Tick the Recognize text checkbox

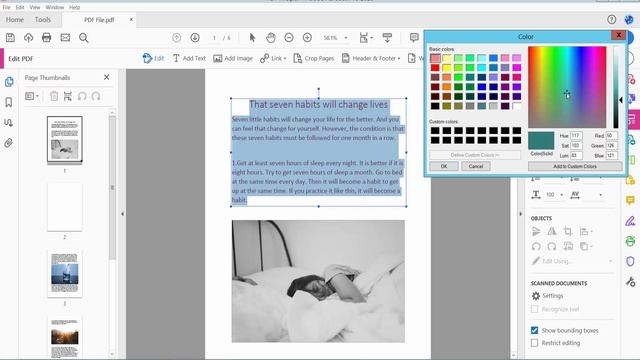coord(534,309)
